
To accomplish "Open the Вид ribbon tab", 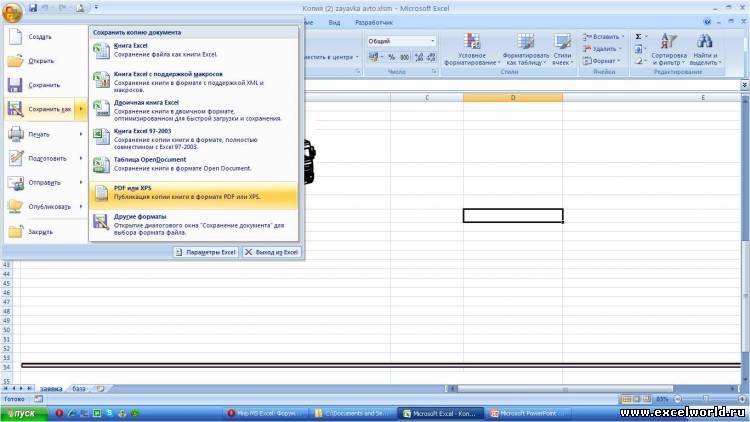I will click(334, 22).
